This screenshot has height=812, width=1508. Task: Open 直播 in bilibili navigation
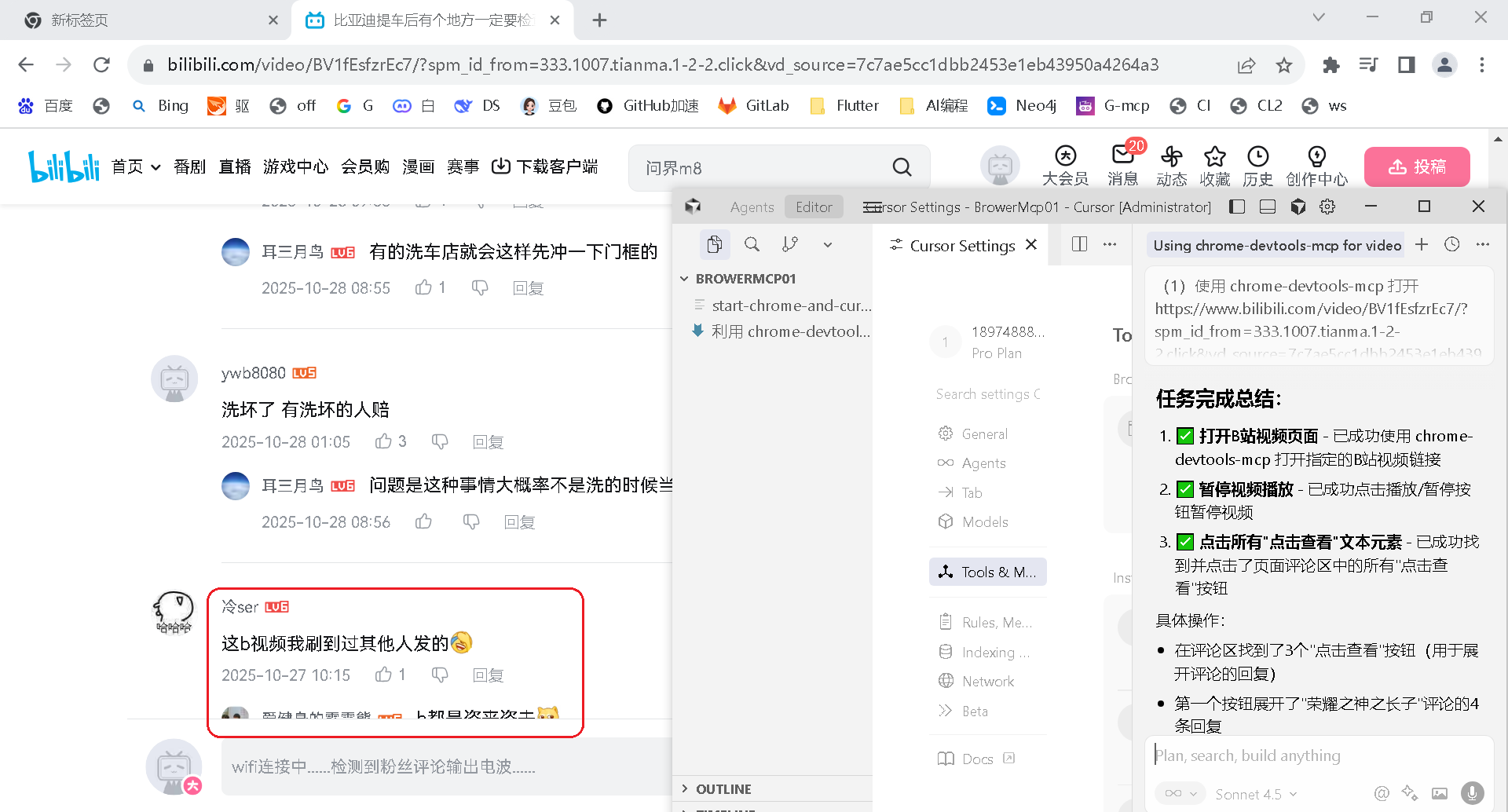coord(234,166)
